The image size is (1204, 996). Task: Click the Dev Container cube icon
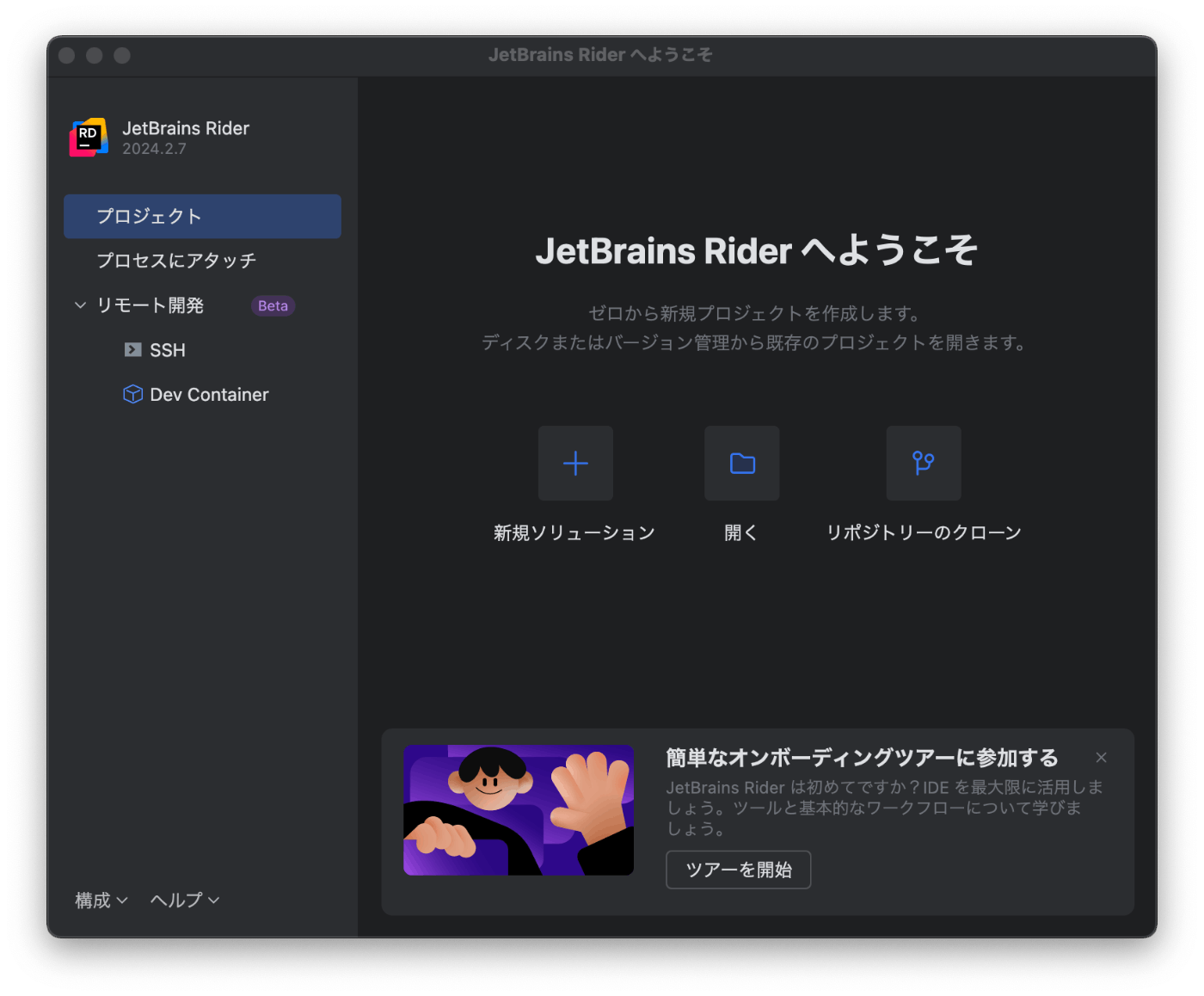pos(132,394)
